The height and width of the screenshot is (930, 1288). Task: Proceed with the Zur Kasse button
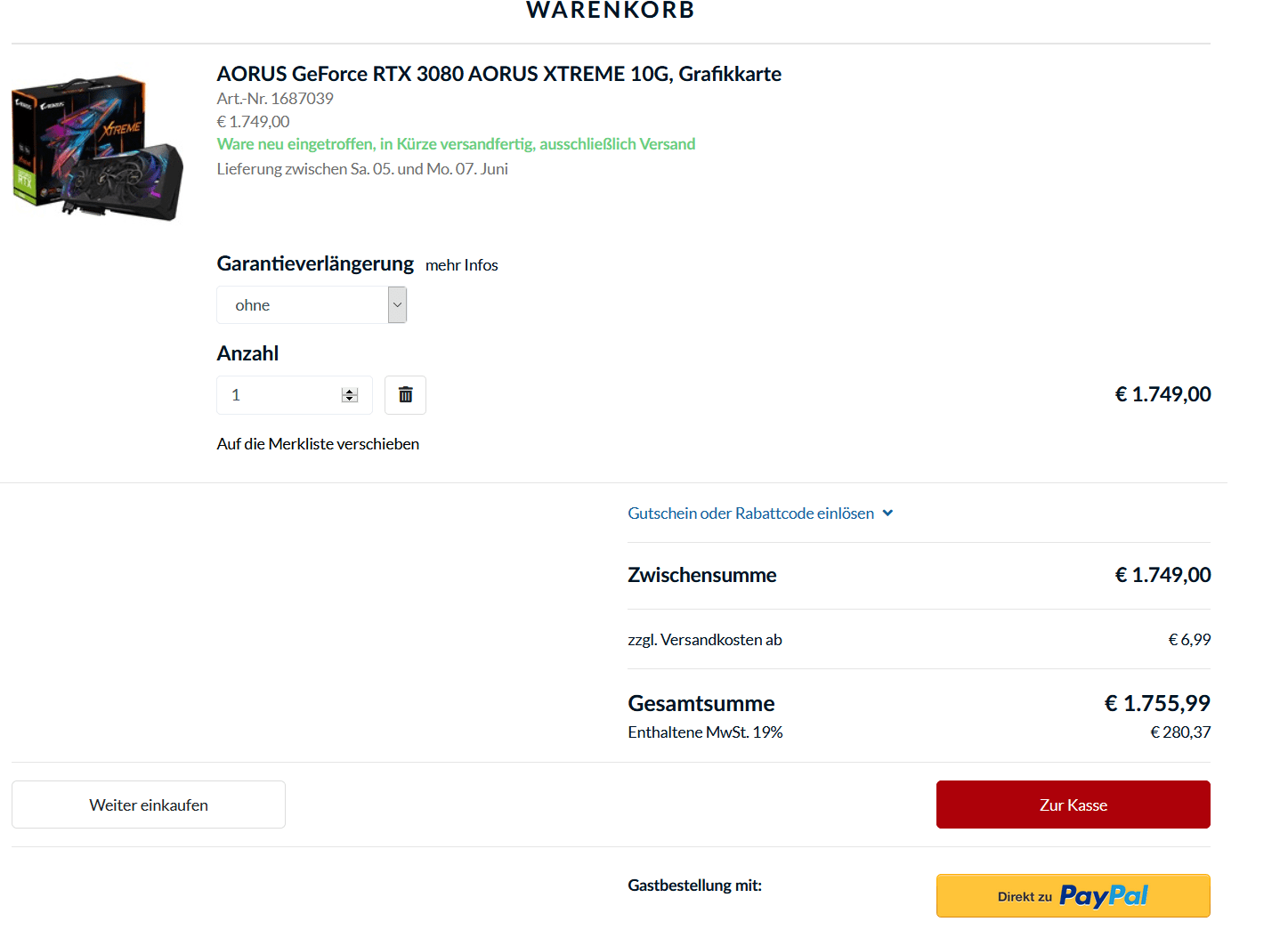pos(1073,805)
